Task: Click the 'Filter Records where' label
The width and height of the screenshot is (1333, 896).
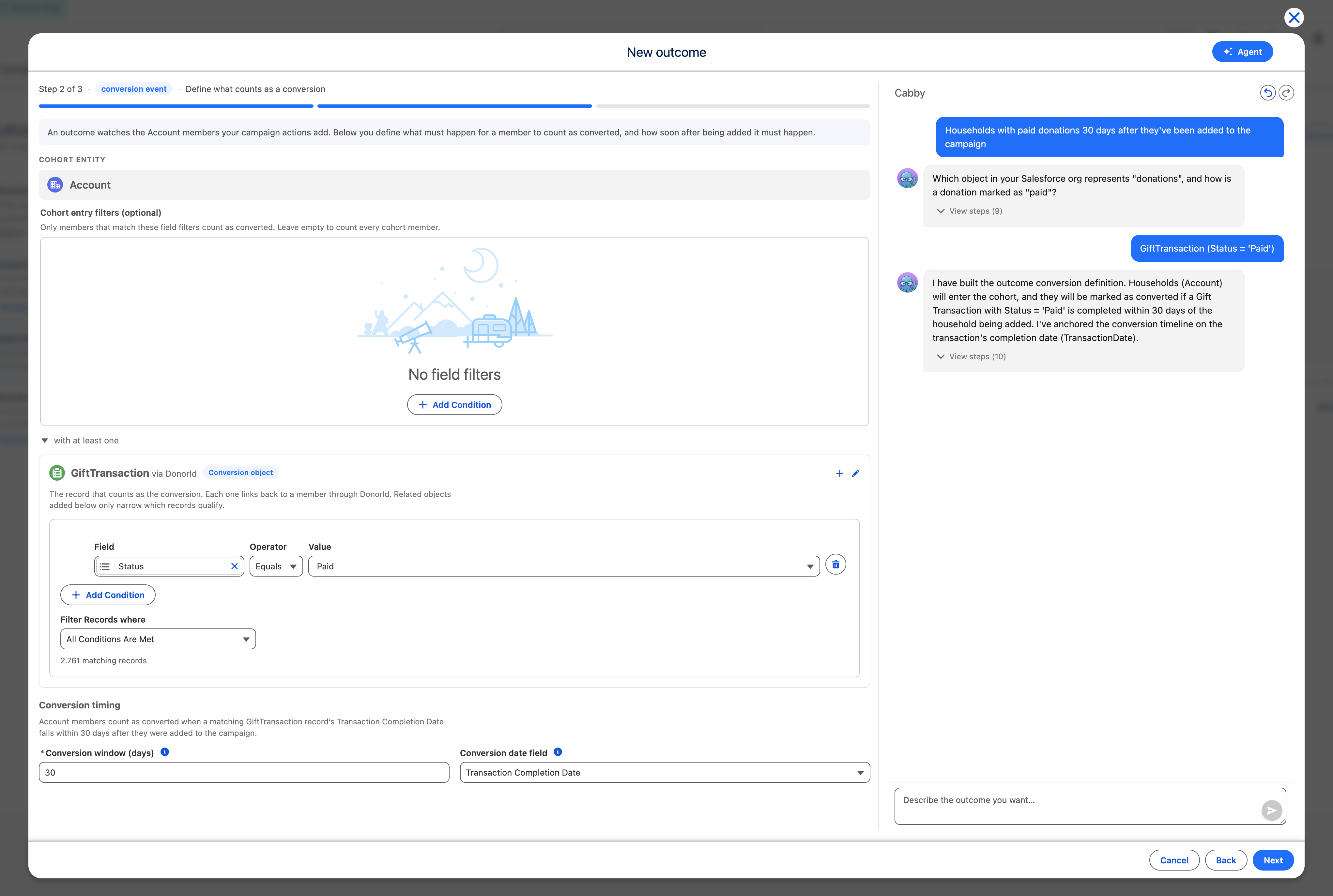Action: [x=103, y=619]
